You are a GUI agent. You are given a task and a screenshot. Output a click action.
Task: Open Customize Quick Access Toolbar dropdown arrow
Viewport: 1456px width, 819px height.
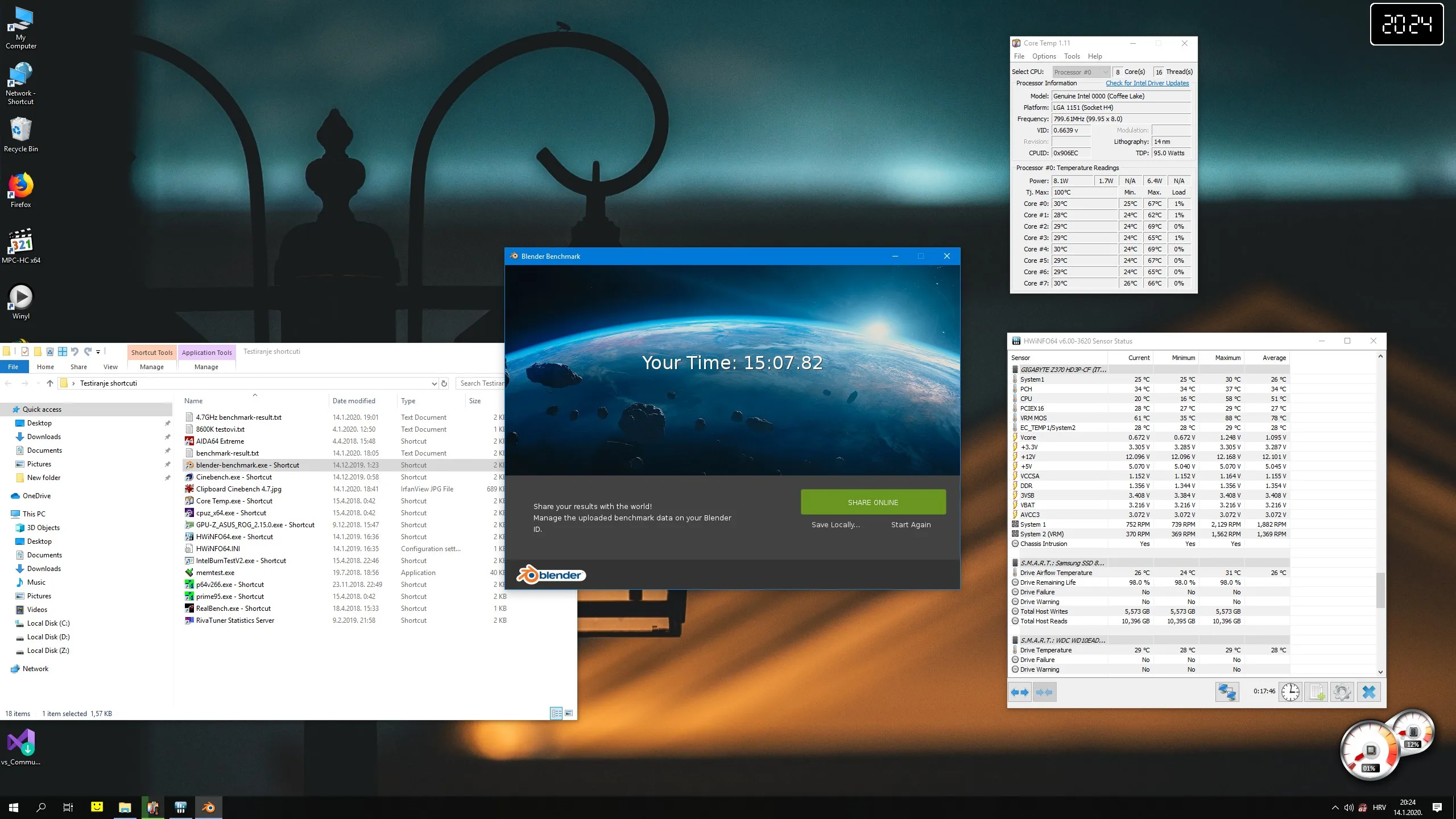click(x=98, y=352)
